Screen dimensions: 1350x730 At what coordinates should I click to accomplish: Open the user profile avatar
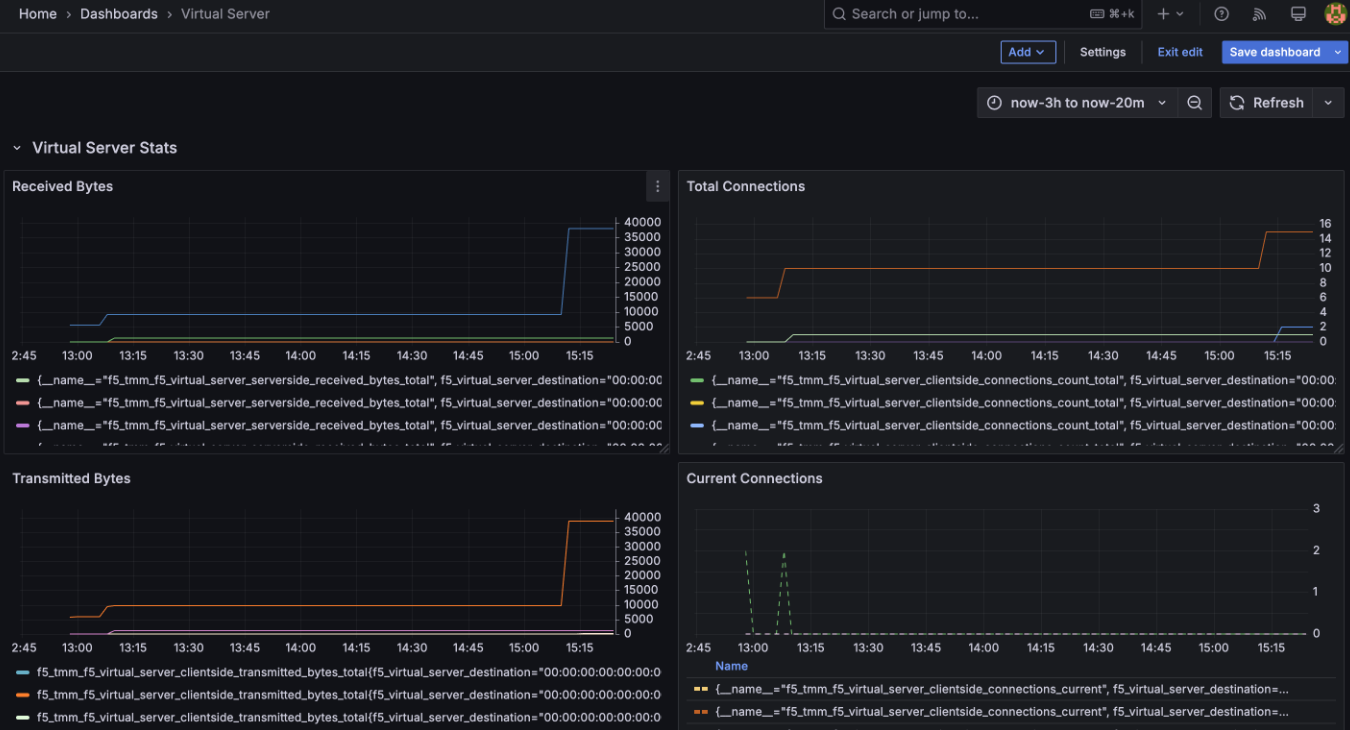tap(1335, 14)
